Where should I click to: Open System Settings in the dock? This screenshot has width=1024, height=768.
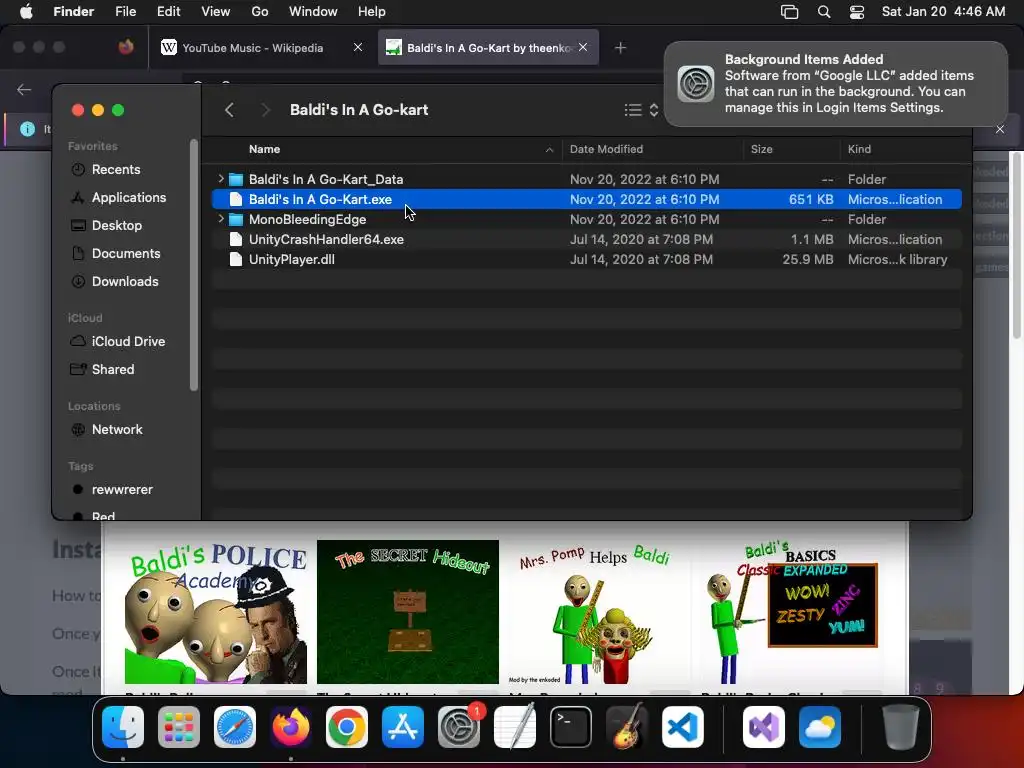458,727
